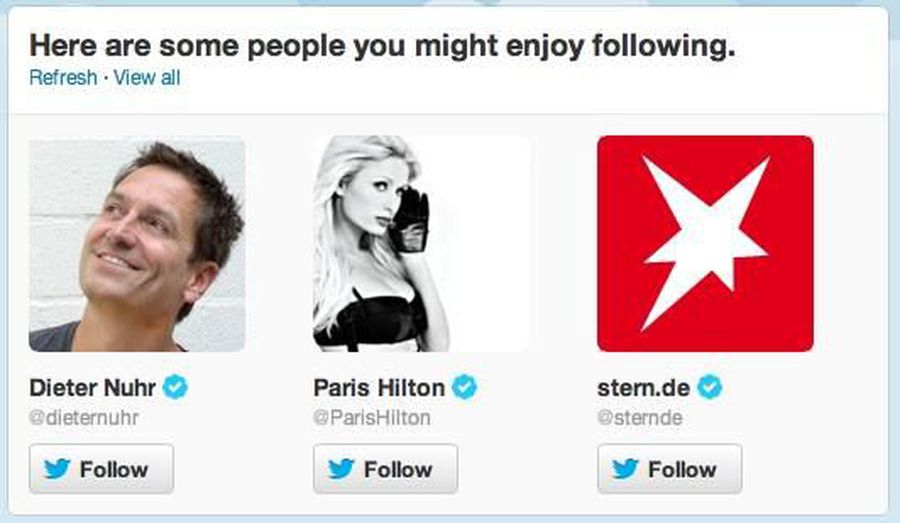The height and width of the screenshot is (523, 900).
Task: Click the verified checkmark beside stern.de
Action: tap(709, 387)
